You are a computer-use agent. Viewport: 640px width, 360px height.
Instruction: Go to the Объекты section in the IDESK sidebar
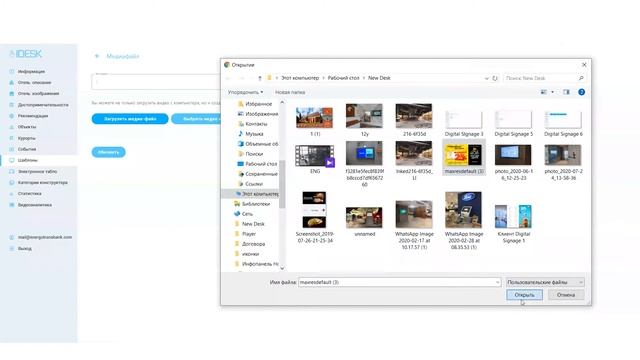pos(27,127)
